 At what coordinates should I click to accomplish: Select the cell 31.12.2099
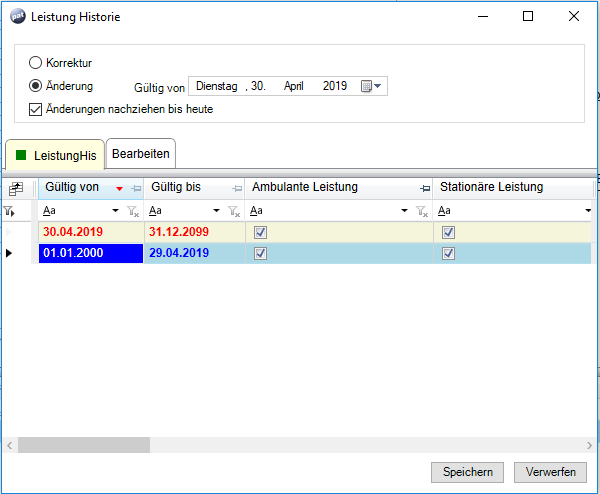[194, 232]
